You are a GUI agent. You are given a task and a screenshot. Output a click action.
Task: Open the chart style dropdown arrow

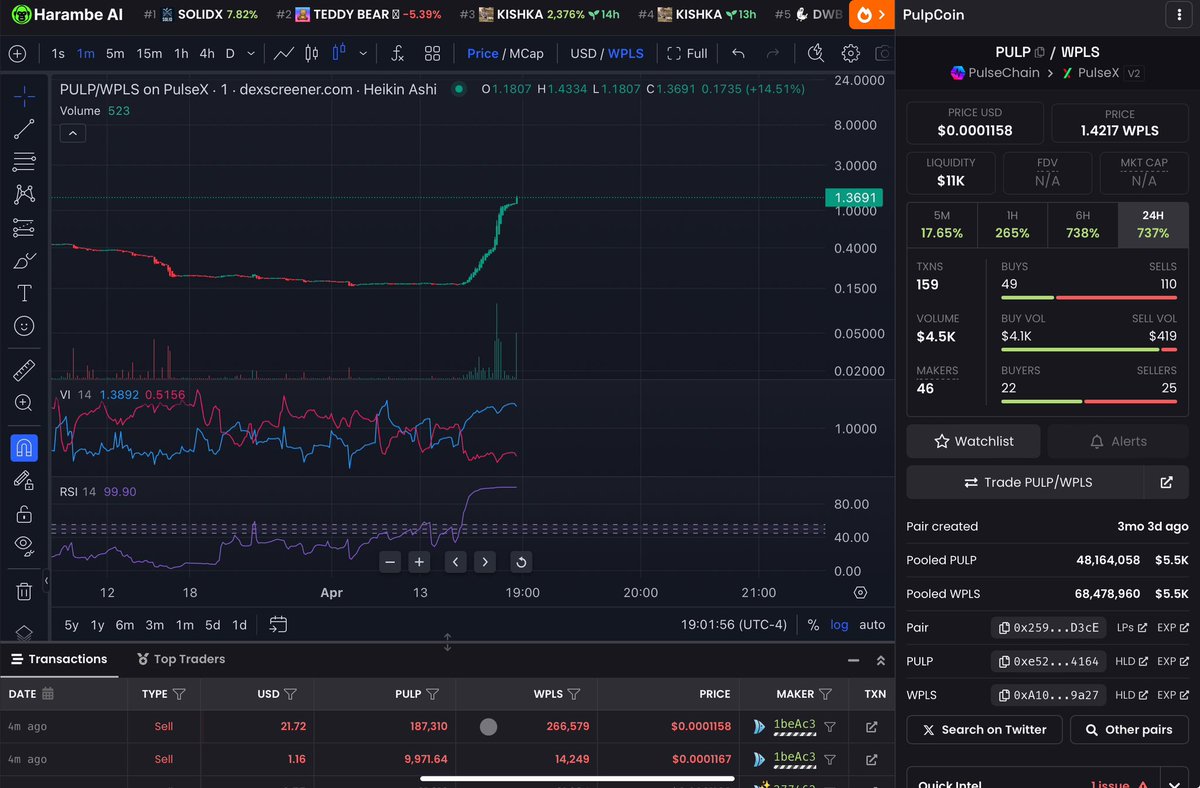pos(363,53)
